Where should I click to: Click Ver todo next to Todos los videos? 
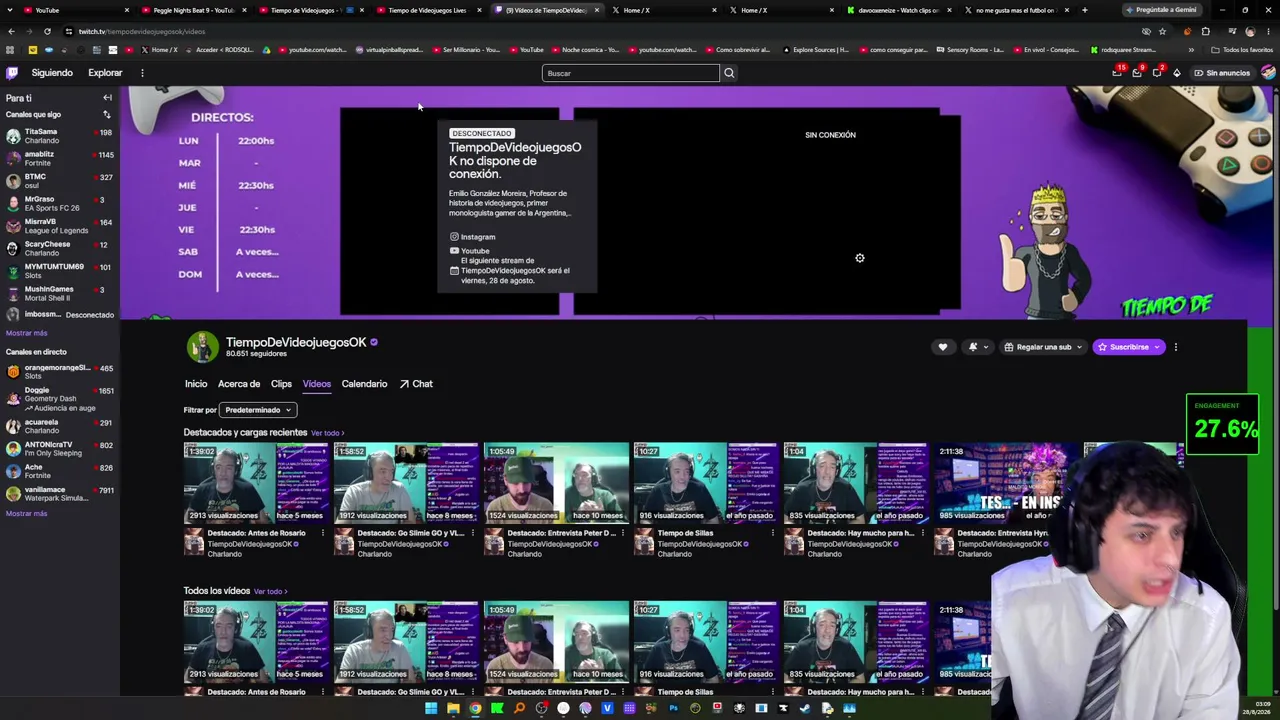pyautogui.click(x=270, y=592)
